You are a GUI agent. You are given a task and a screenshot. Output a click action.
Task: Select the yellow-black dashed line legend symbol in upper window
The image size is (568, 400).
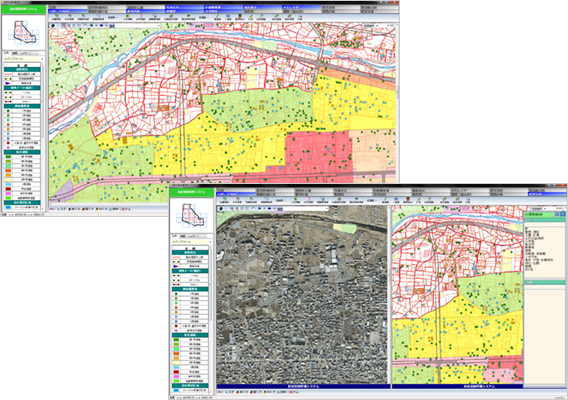(8, 78)
